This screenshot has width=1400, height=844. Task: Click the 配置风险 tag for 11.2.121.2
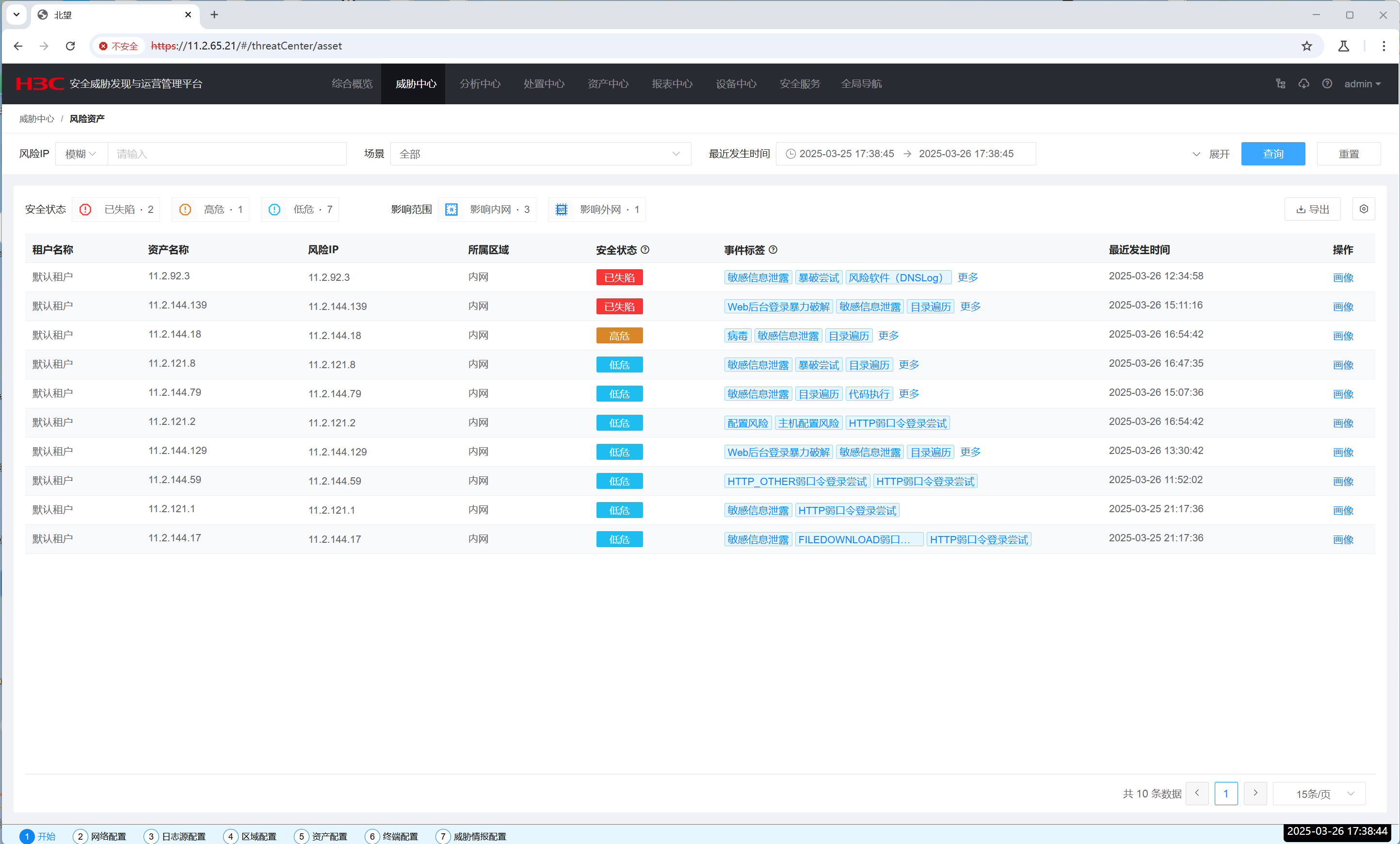click(747, 422)
